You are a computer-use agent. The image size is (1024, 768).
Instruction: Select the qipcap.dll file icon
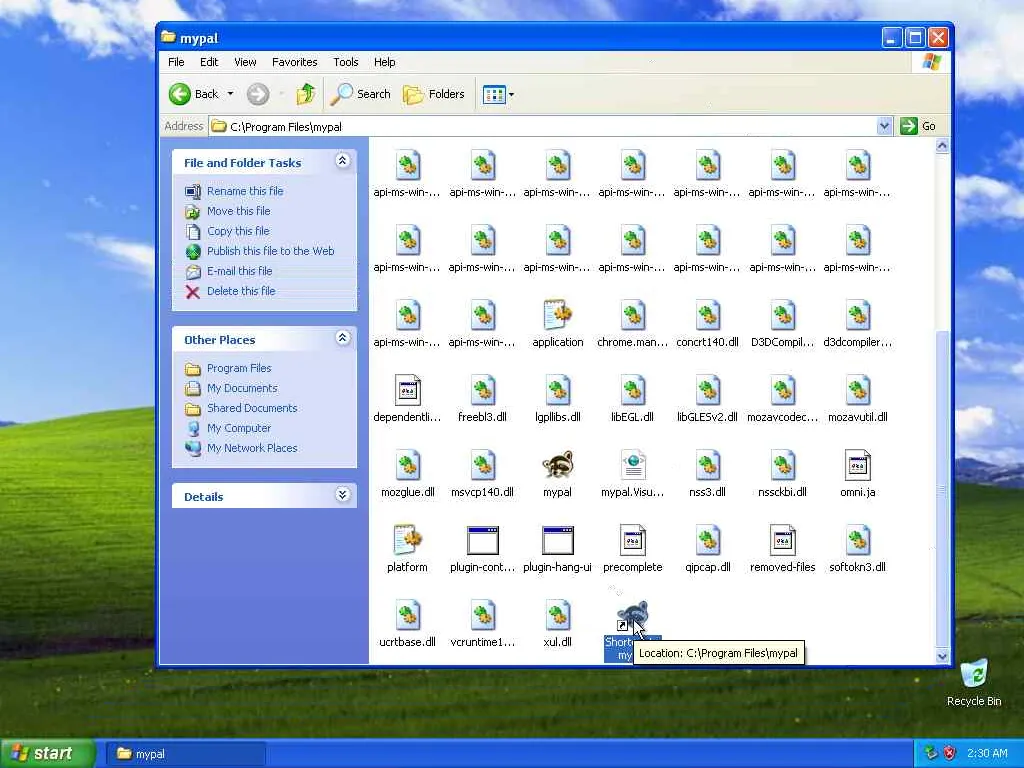point(707,540)
